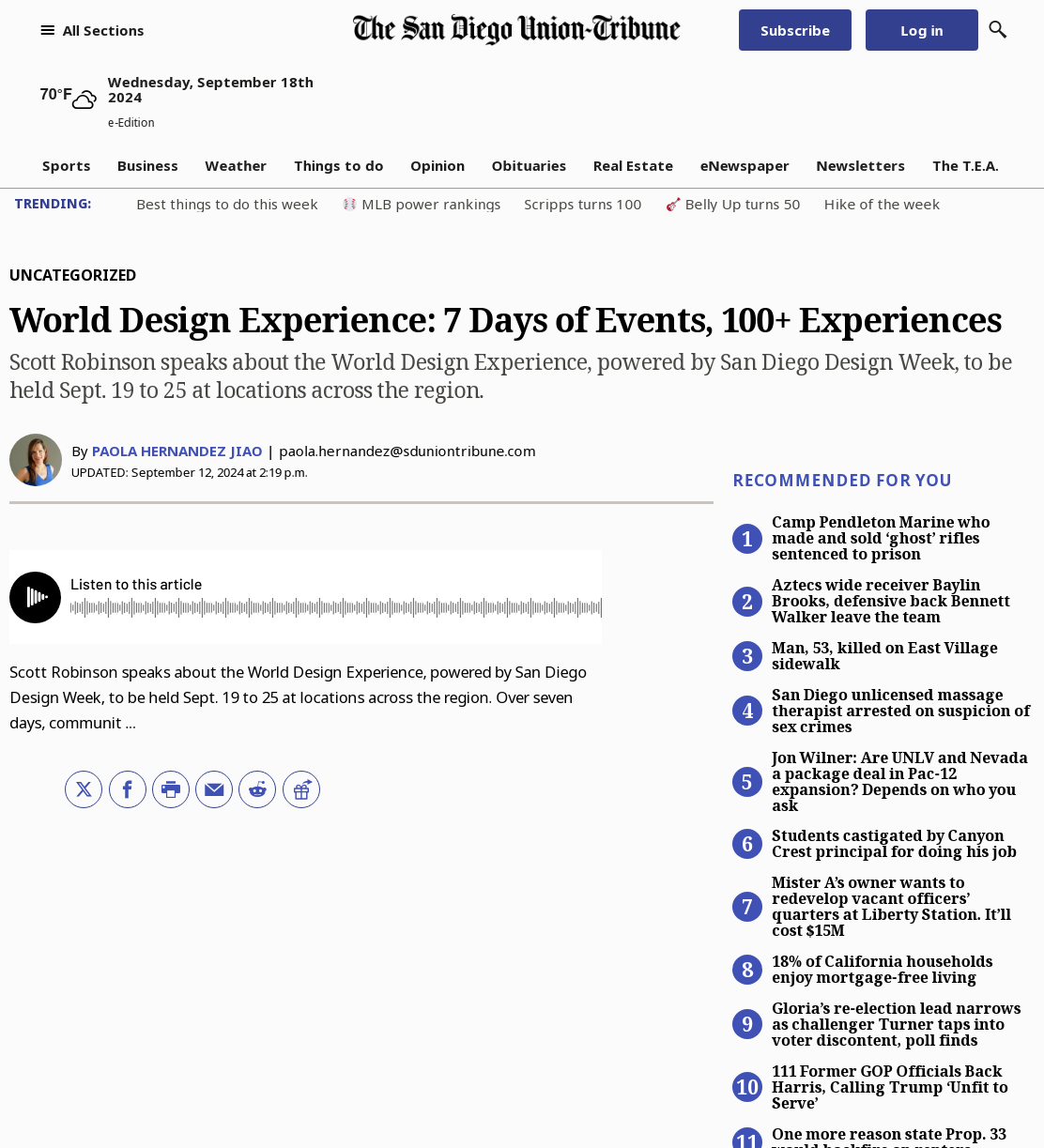Open The T.E.A. section
Viewport: 1044px width, 1148px height.
[x=965, y=166]
